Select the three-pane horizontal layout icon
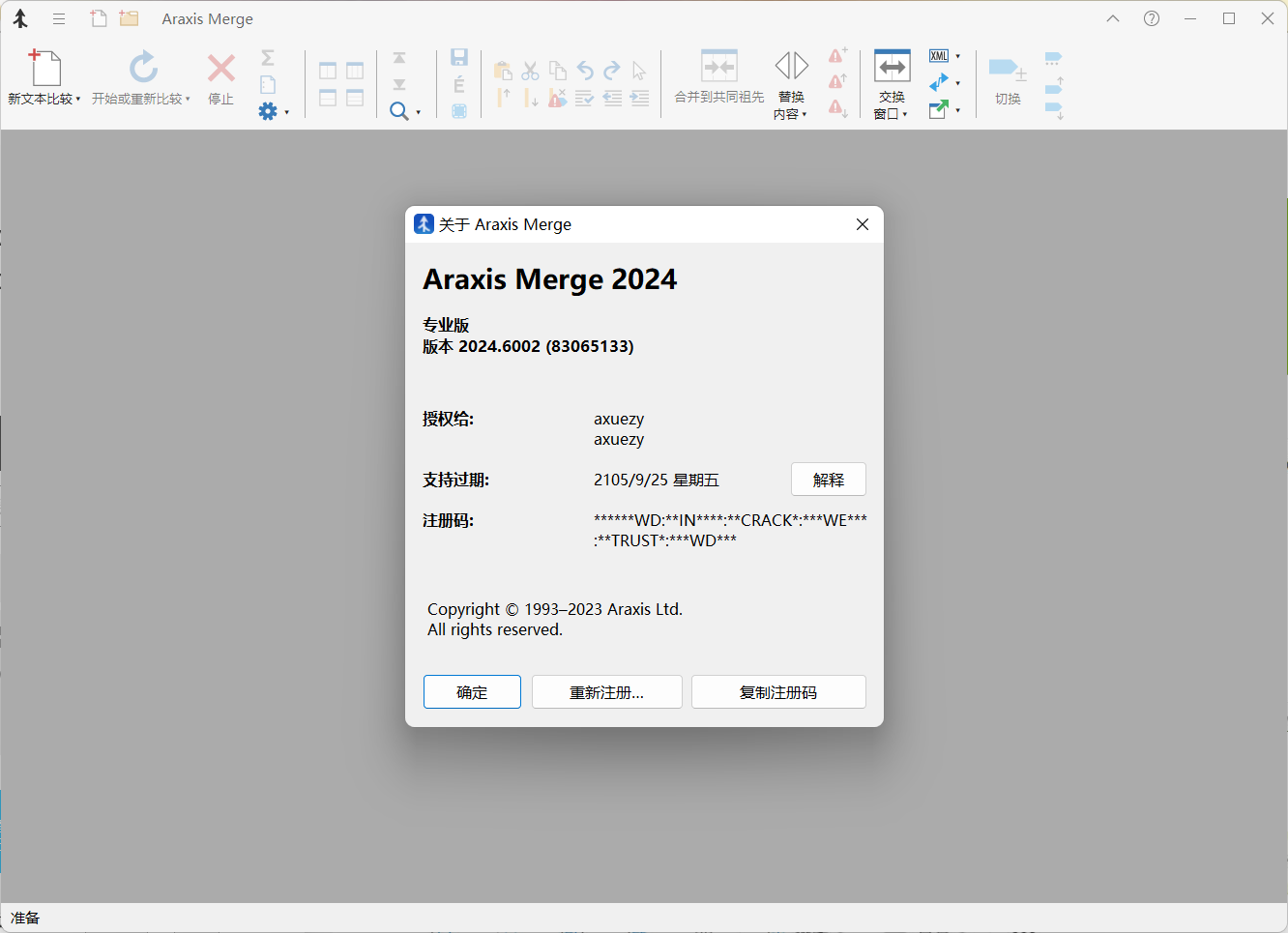The image size is (1288, 933). 355,98
